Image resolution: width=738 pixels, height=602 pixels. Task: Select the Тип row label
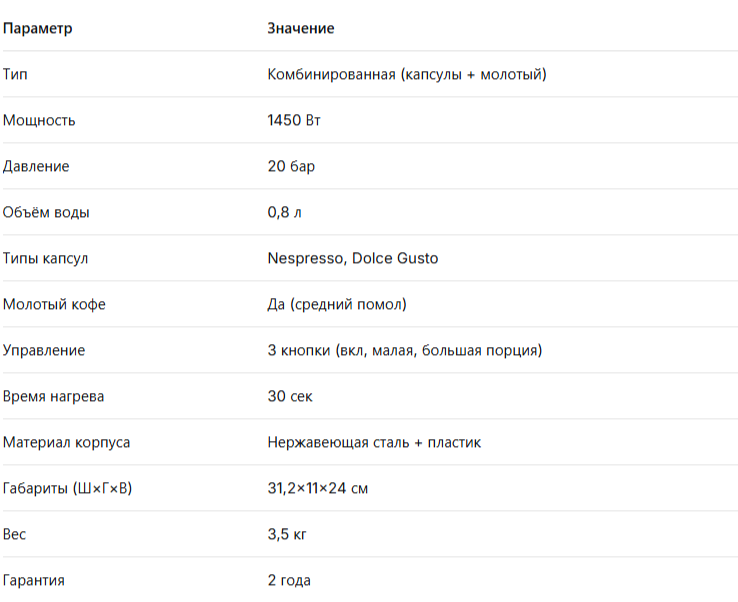15,74
